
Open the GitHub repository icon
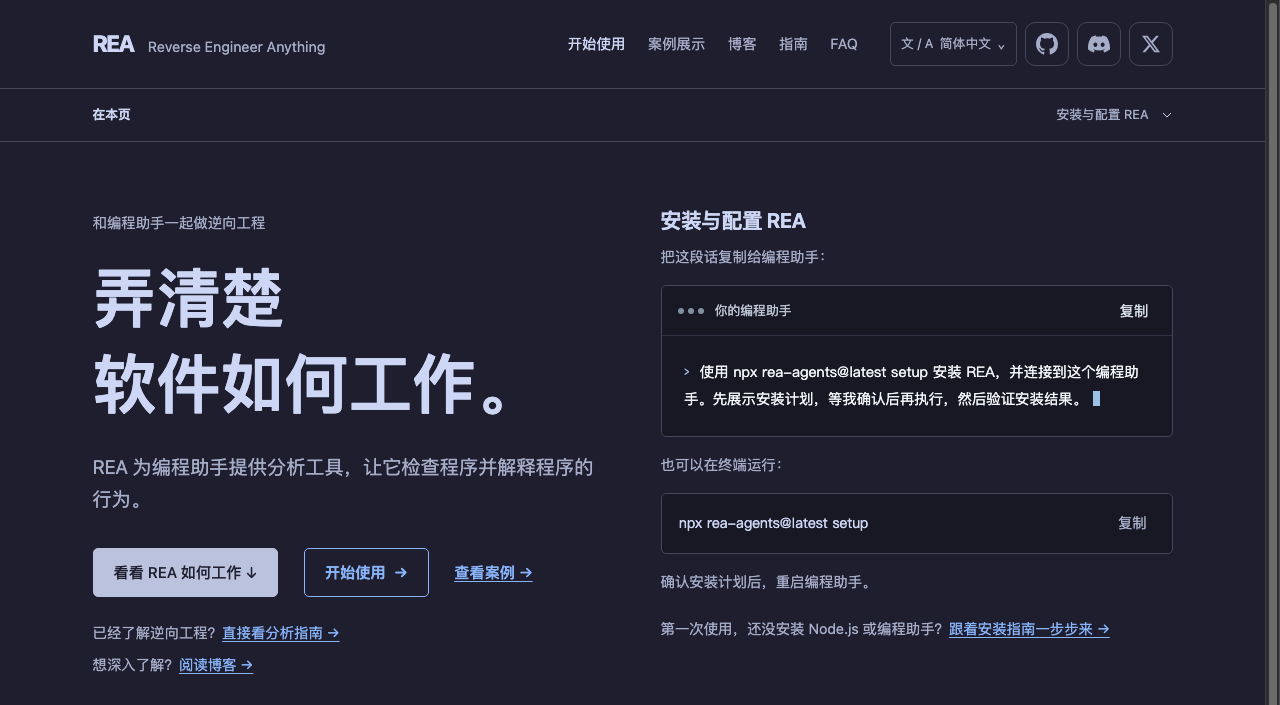1047,44
